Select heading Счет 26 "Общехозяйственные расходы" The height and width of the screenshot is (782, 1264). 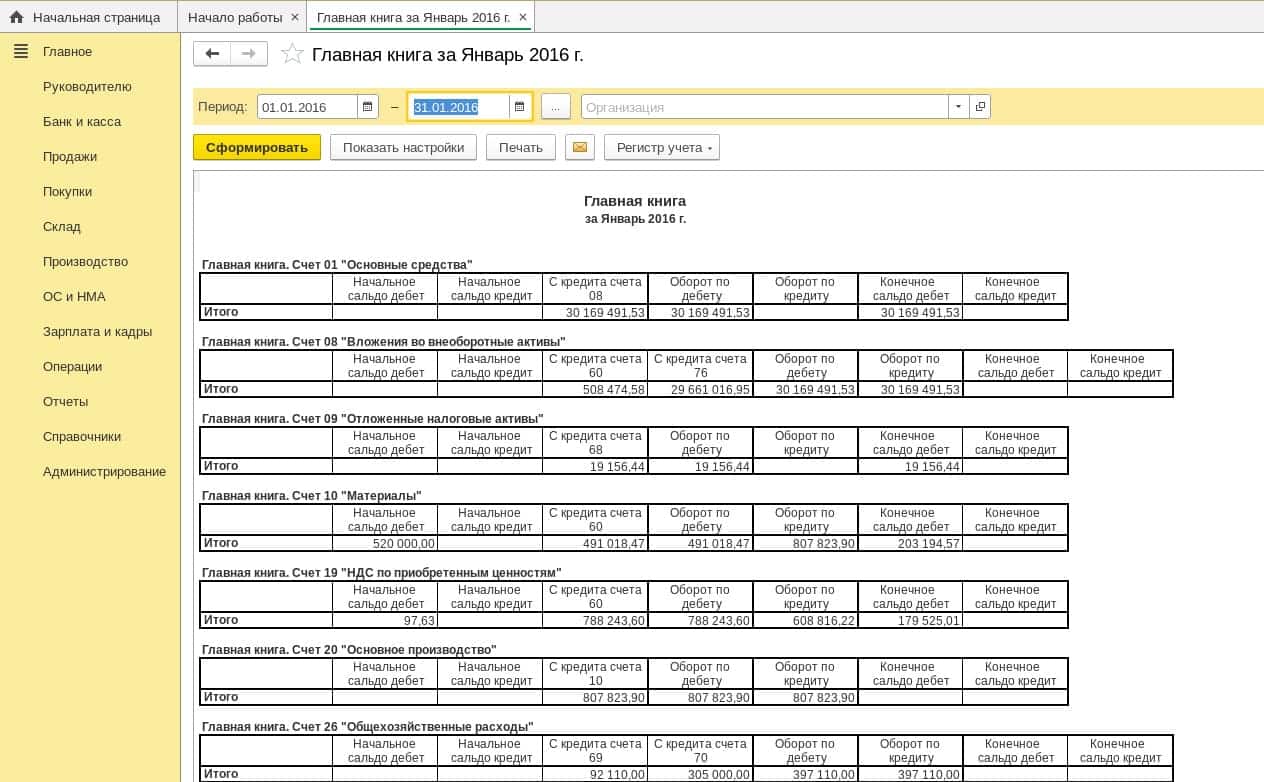coord(368,727)
